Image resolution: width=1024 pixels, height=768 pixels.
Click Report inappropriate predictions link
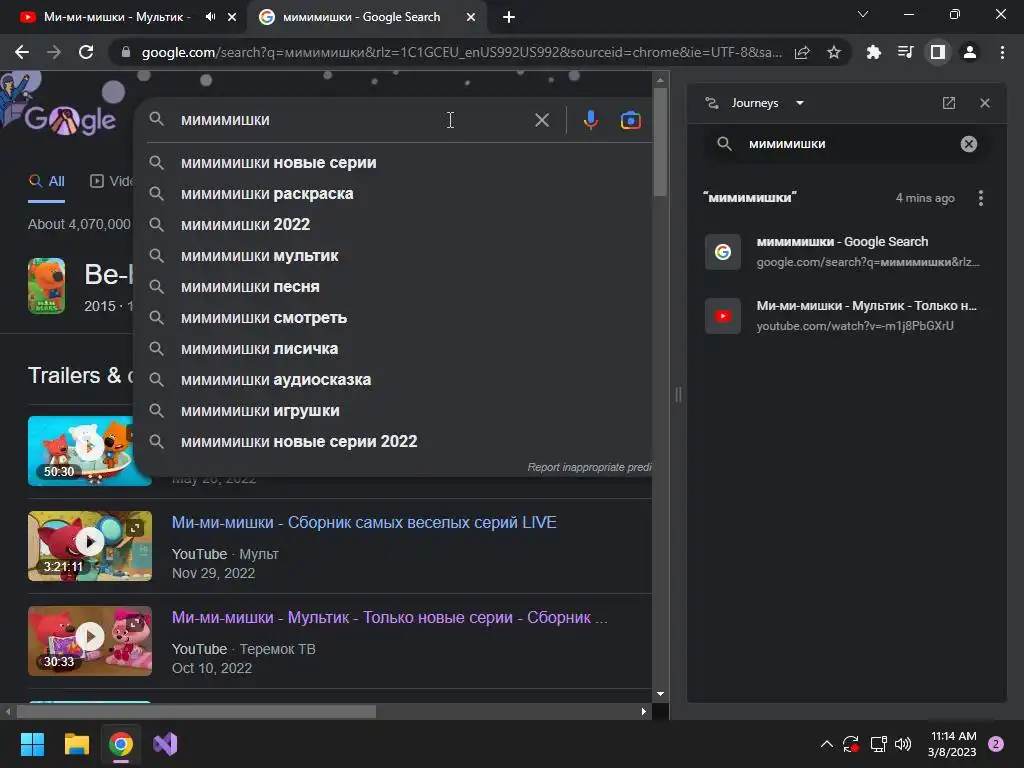point(589,467)
